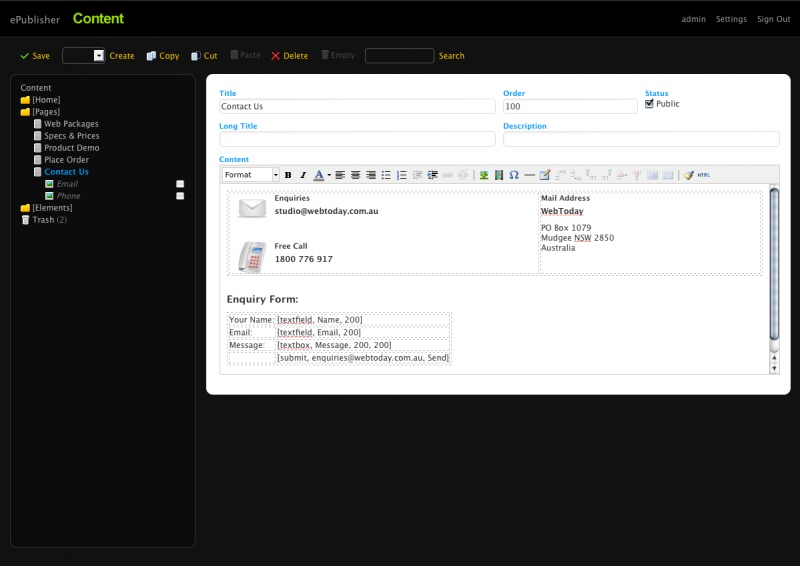
Task: Click the align center icon
Action: [x=355, y=175]
